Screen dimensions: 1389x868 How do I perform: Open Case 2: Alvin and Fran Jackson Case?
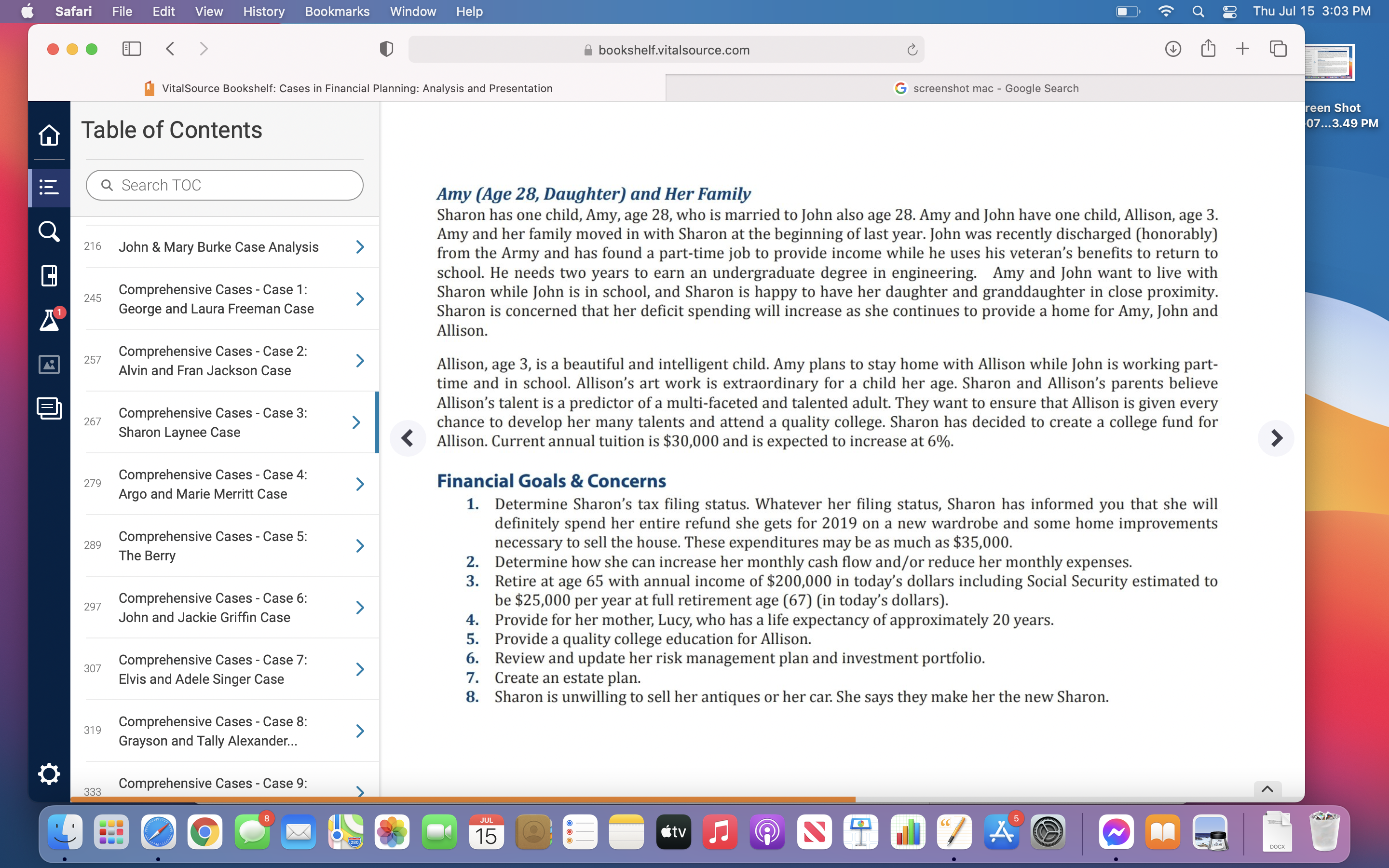point(213,361)
